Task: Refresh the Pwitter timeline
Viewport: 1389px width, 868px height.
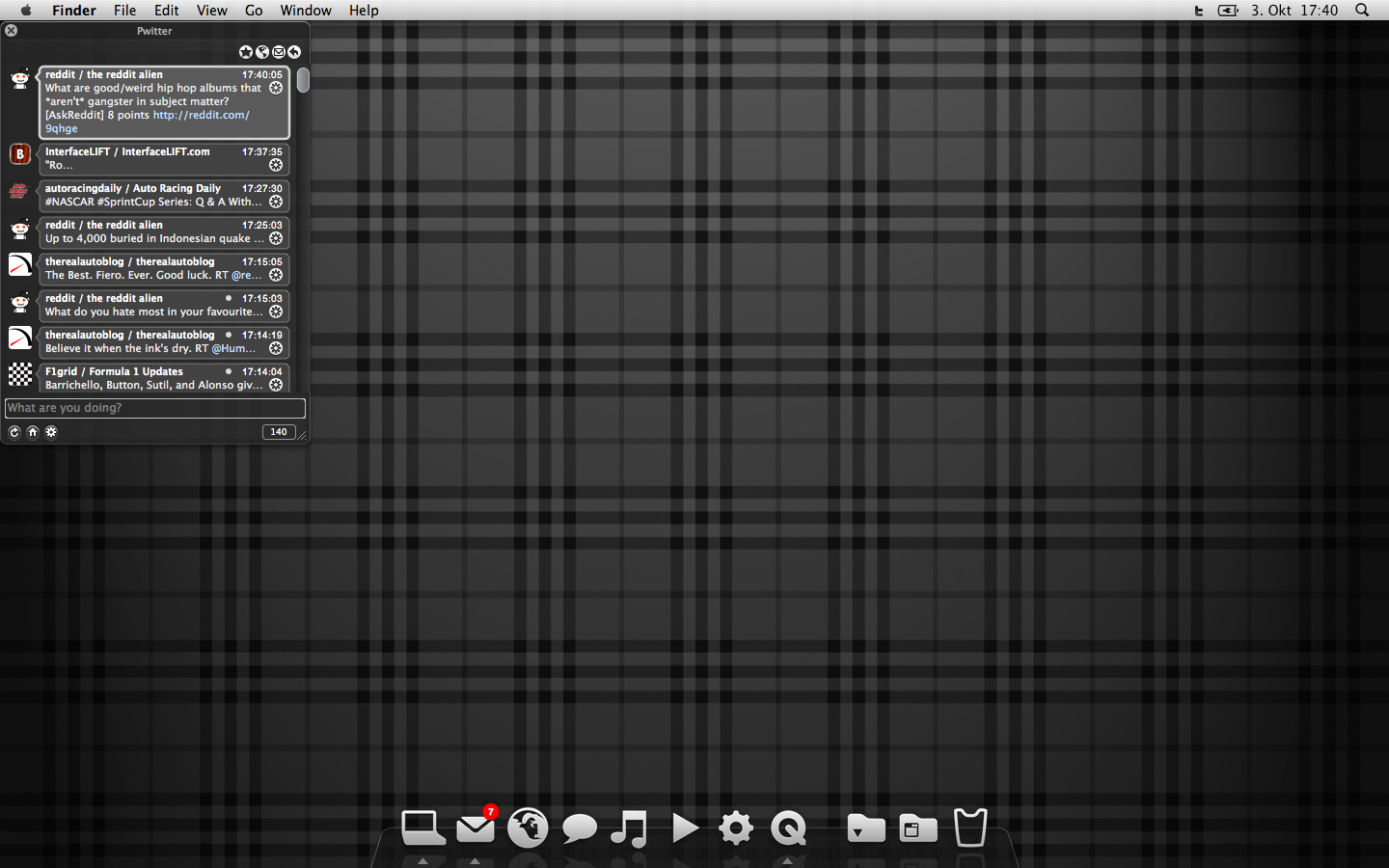Action: pyautogui.click(x=14, y=432)
